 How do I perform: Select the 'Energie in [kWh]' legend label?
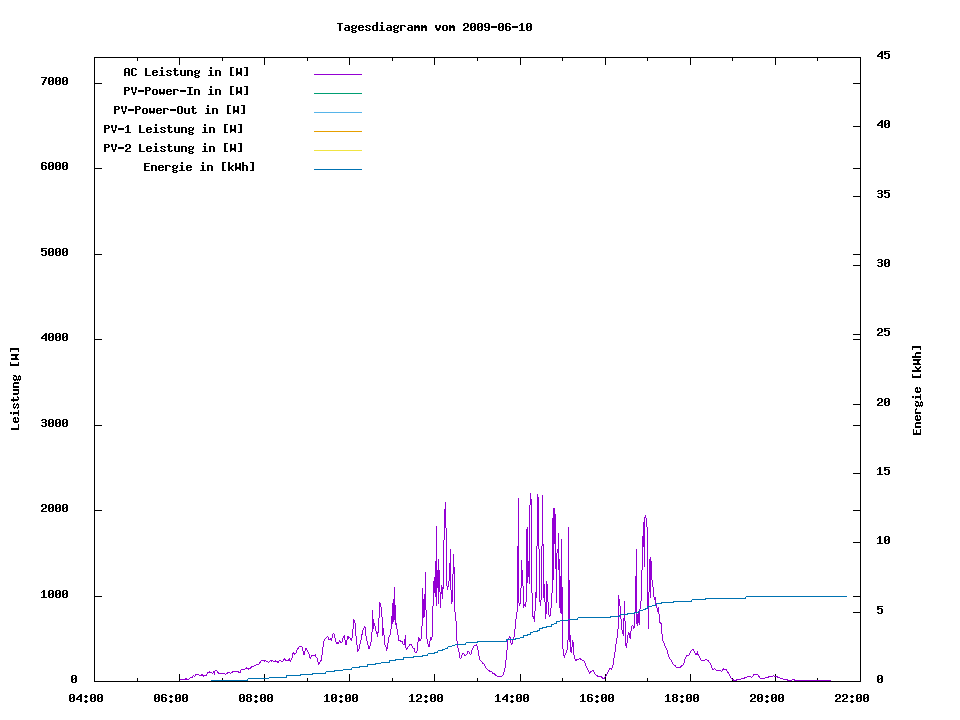coord(199,167)
